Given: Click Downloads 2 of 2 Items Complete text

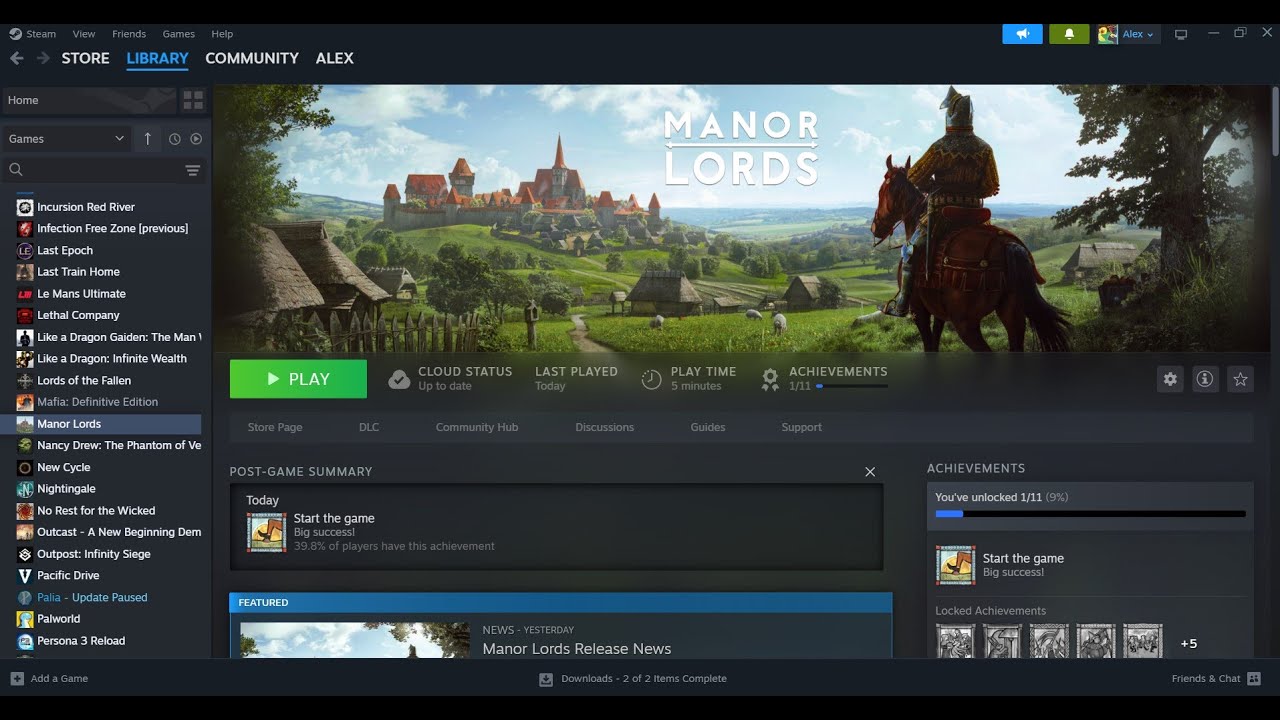Looking at the screenshot, I should (644, 678).
